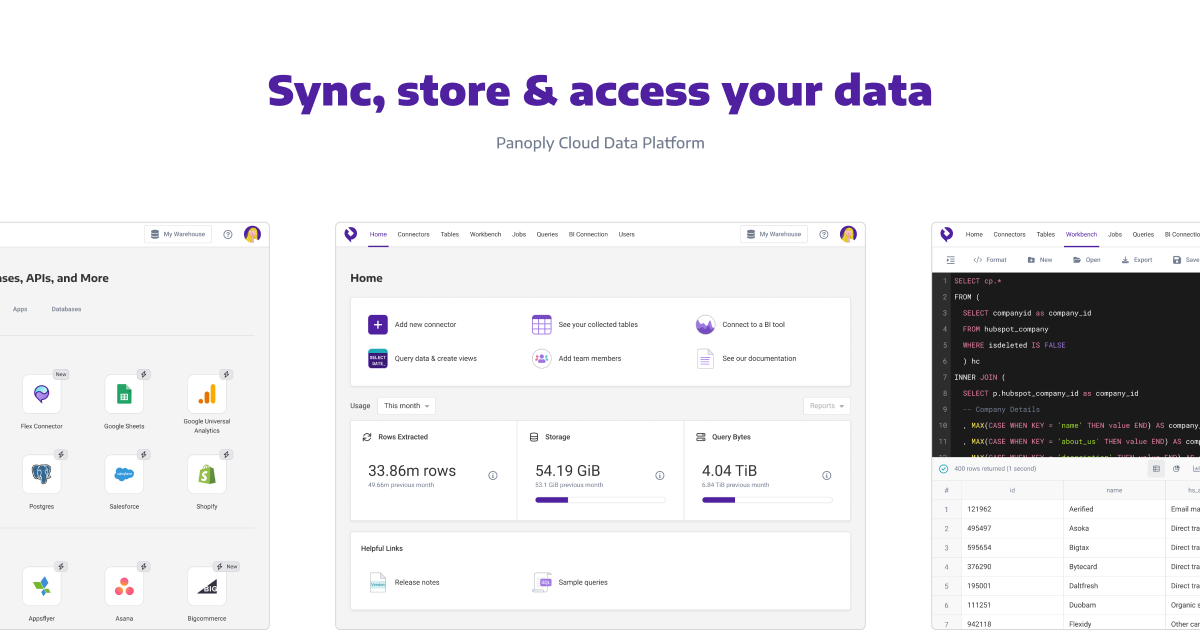This screenshot has width=1200, height=630.
Task: Open My Warehouse selector in connectors window
Action: (x=178, y=234)
